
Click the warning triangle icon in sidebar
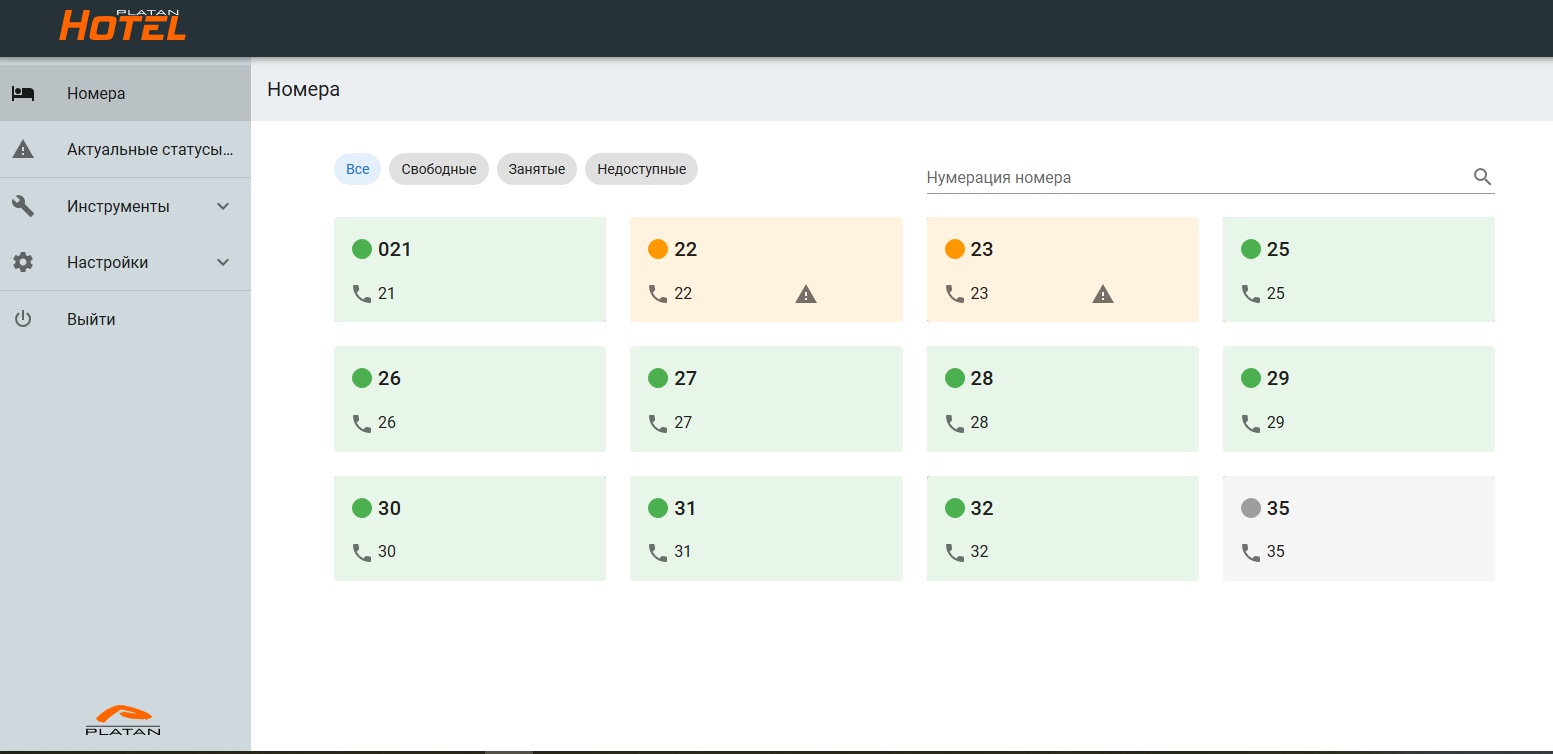pyautogui.click(x=23, y=150)
